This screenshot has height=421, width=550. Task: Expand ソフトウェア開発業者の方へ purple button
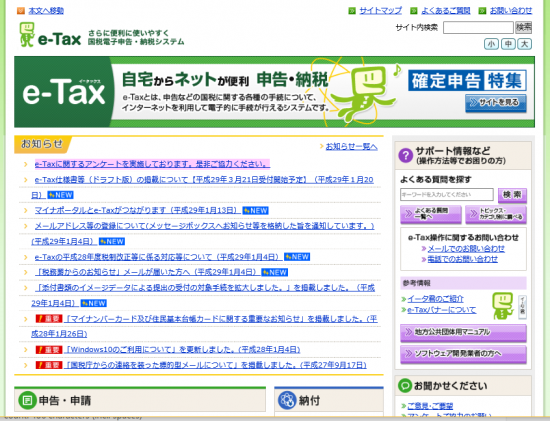tap(463, 354)
